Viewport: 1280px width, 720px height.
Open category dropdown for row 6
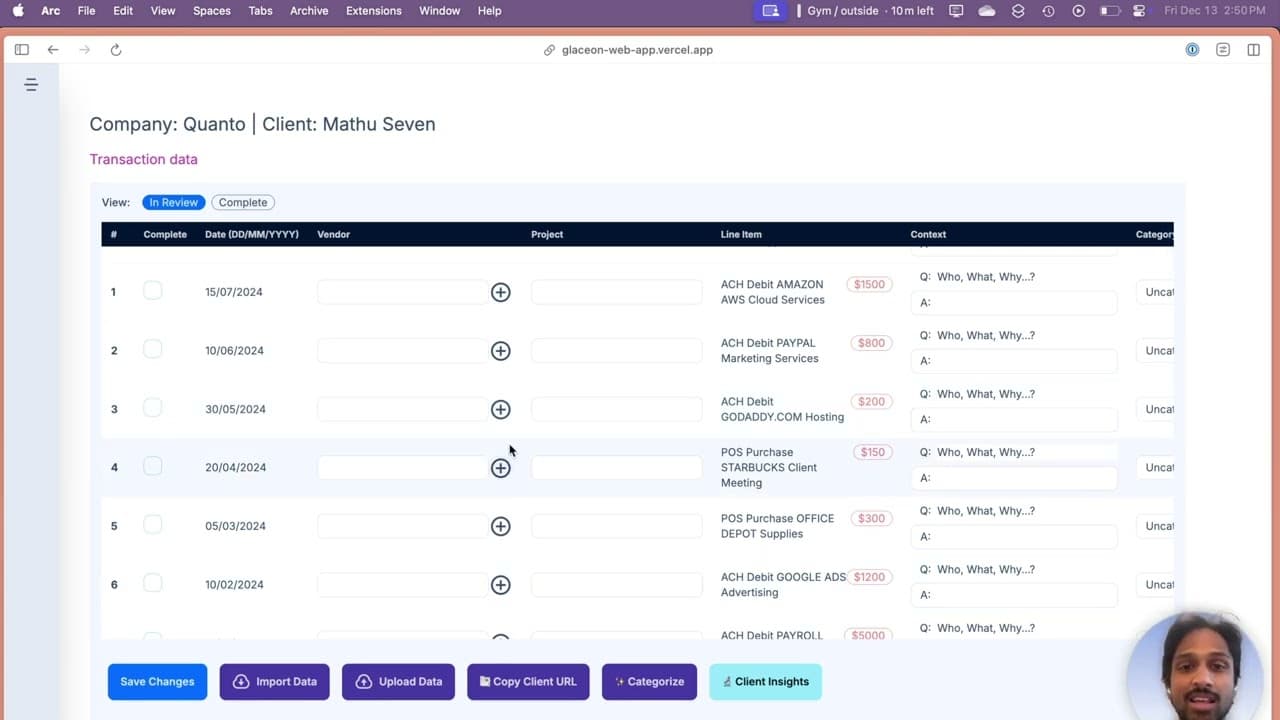pos(1155,585)
